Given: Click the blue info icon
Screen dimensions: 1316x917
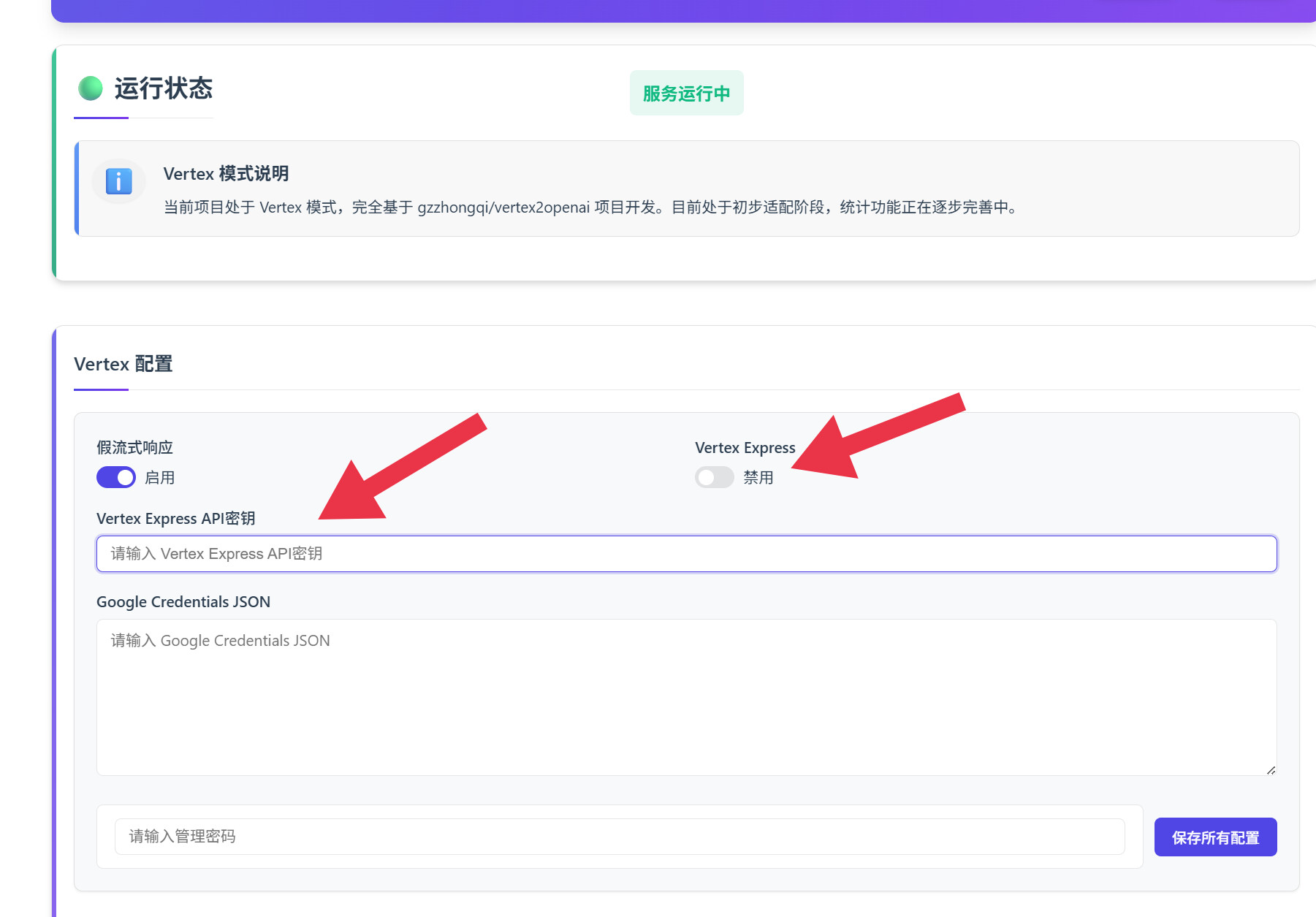Looking at the screenshot, I should click(118, 181).
